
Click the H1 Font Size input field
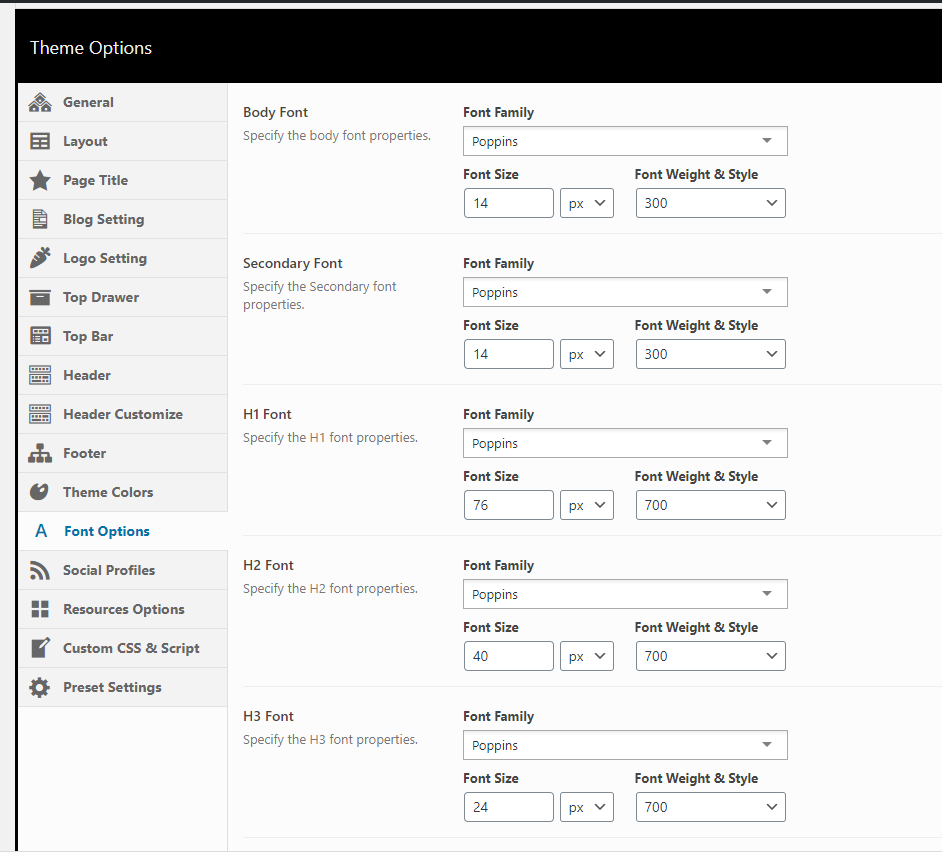click(x=508, y=505)
